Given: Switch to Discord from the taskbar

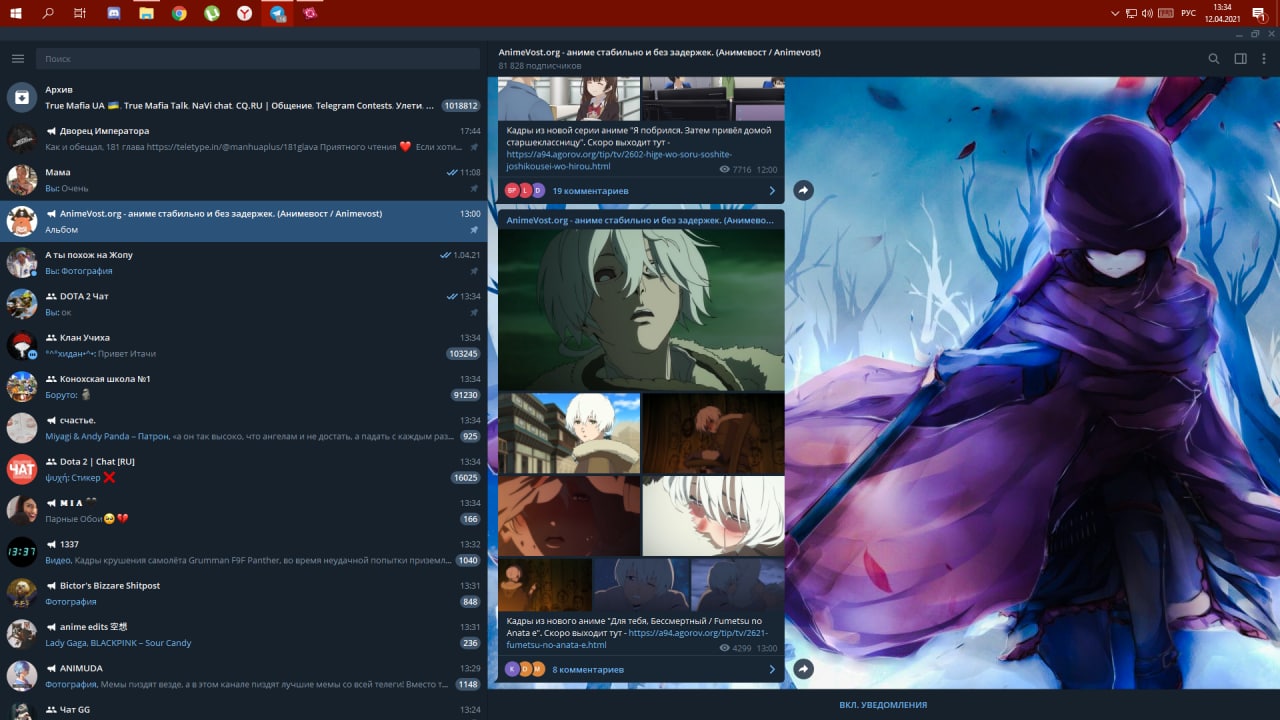Looking at the screenshot, I should [x=114, y=13].
